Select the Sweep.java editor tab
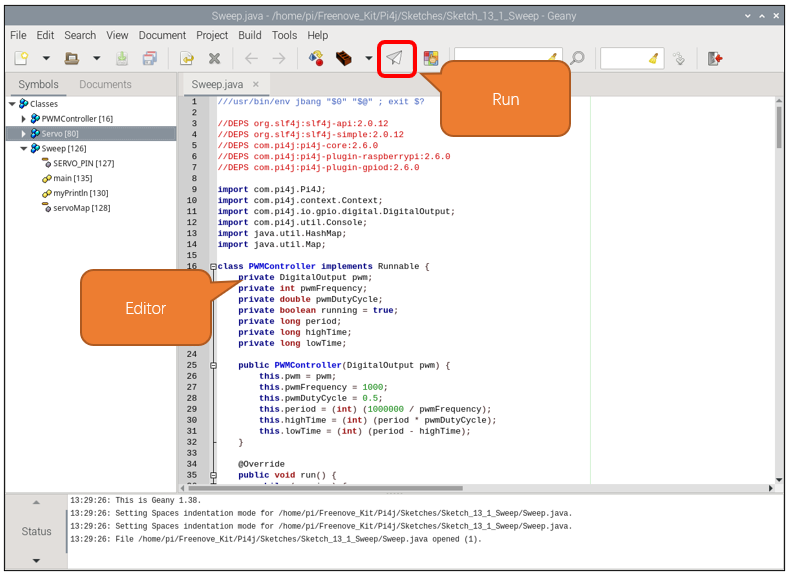 tap(217, 84)
